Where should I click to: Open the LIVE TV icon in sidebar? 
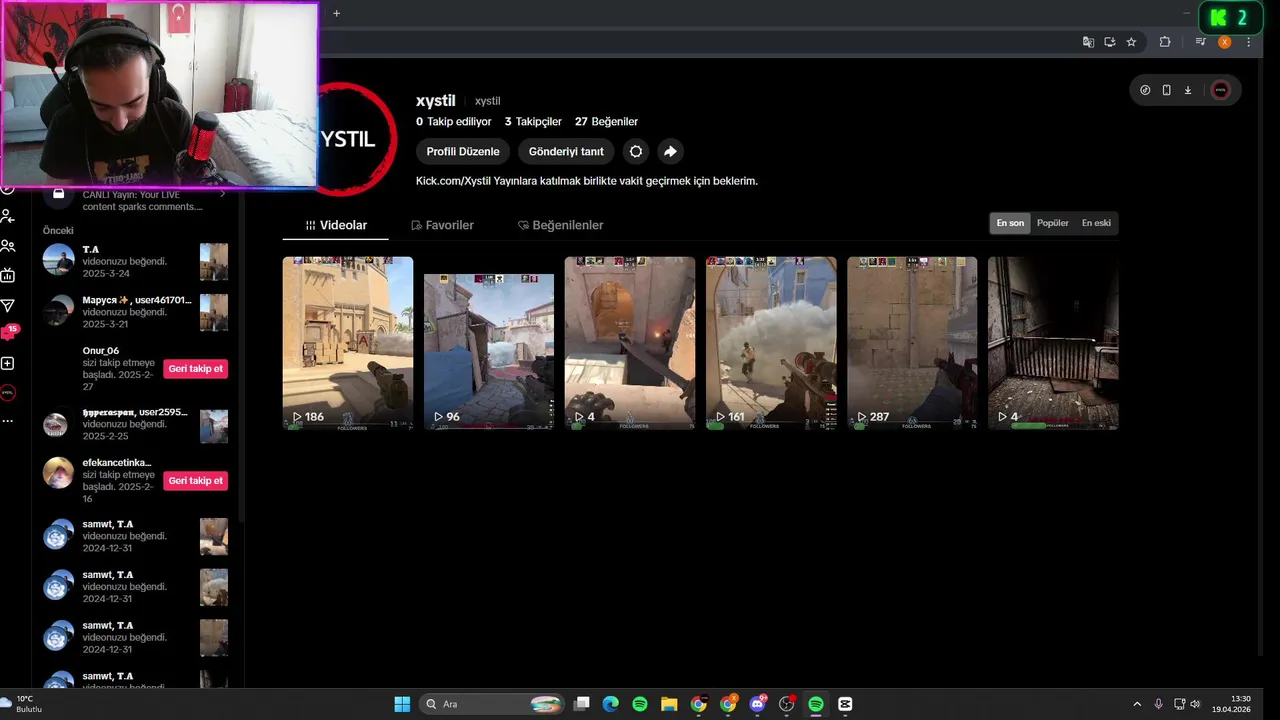[8, 276]
